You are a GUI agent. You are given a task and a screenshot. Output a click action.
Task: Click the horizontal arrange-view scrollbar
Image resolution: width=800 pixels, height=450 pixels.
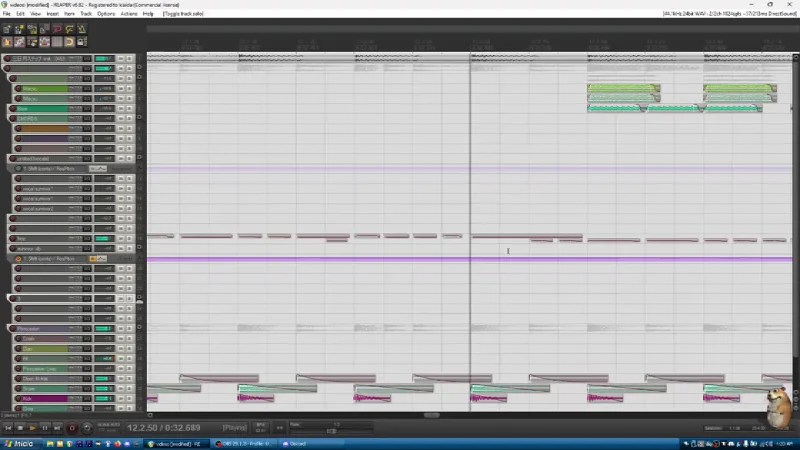point(431,415)
